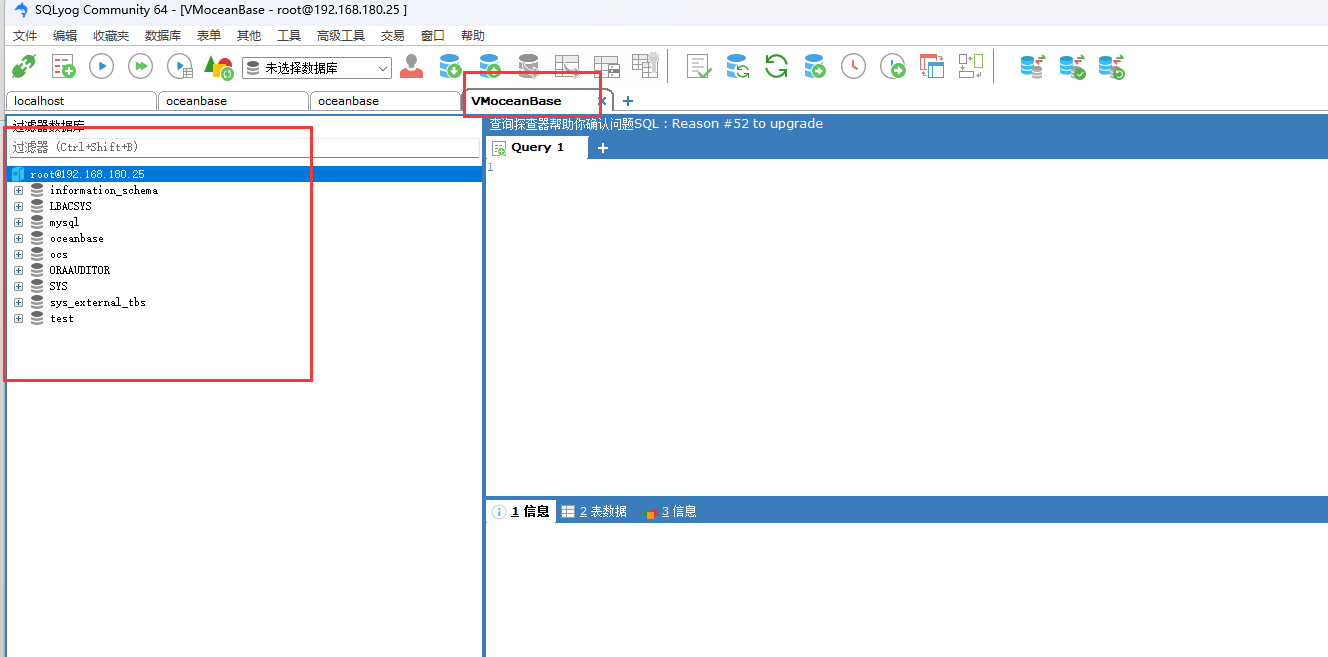Click the purple, green, red boxes layout icon
The height and width of the screenshot is (657, 1328).
tap(971, 67)
